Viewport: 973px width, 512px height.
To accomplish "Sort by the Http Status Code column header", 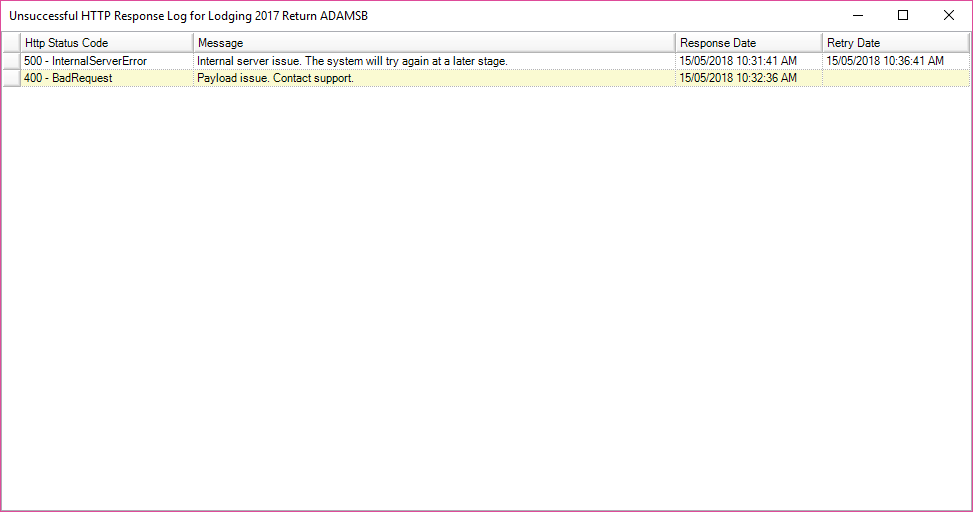I will tap(107, 43).
